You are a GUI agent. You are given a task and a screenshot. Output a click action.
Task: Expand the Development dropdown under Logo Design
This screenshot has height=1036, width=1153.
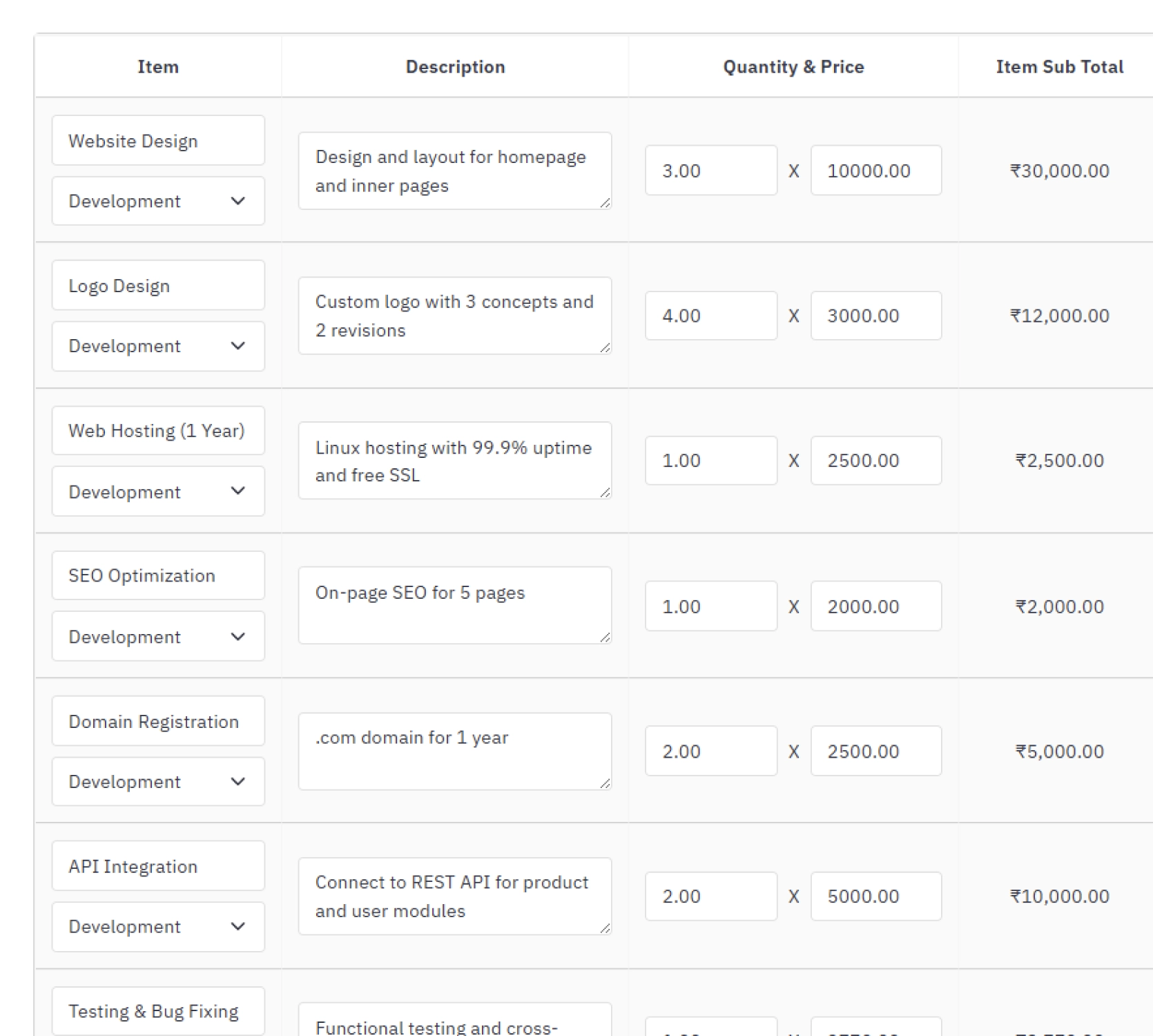(x=158, y=346)
